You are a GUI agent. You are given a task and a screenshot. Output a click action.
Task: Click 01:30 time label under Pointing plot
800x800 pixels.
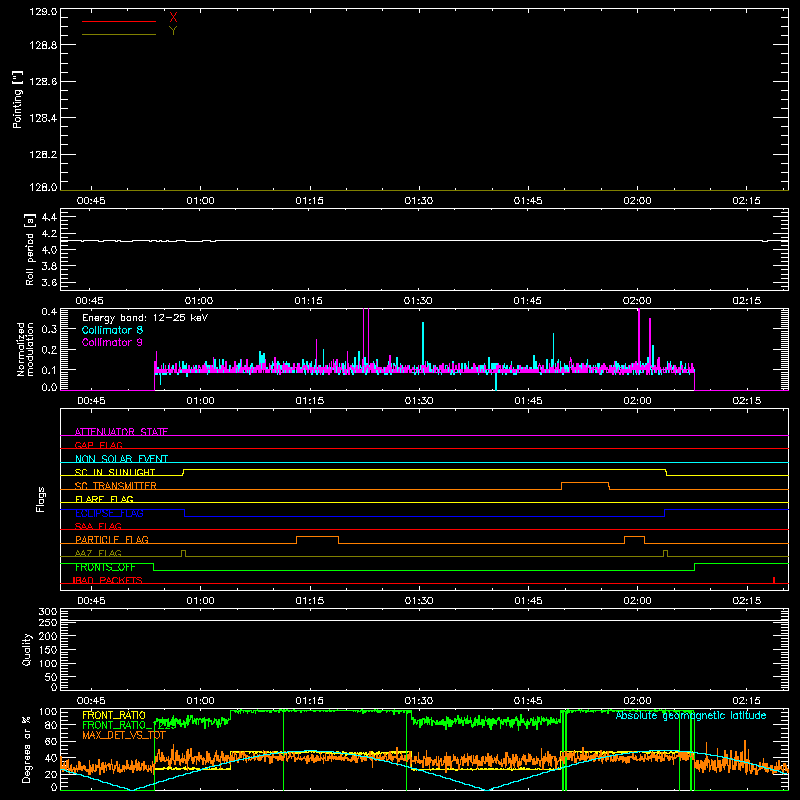tap(419, 201)
